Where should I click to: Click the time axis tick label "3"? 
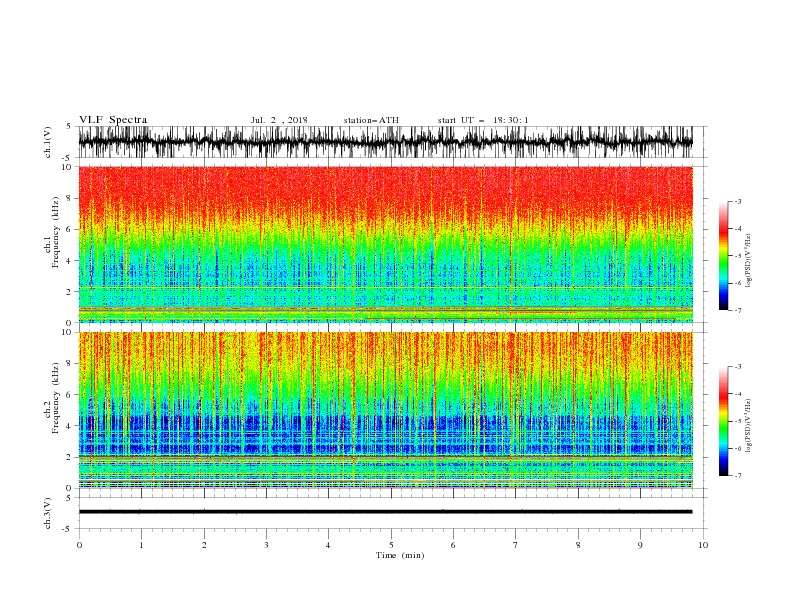pos(266,545)
